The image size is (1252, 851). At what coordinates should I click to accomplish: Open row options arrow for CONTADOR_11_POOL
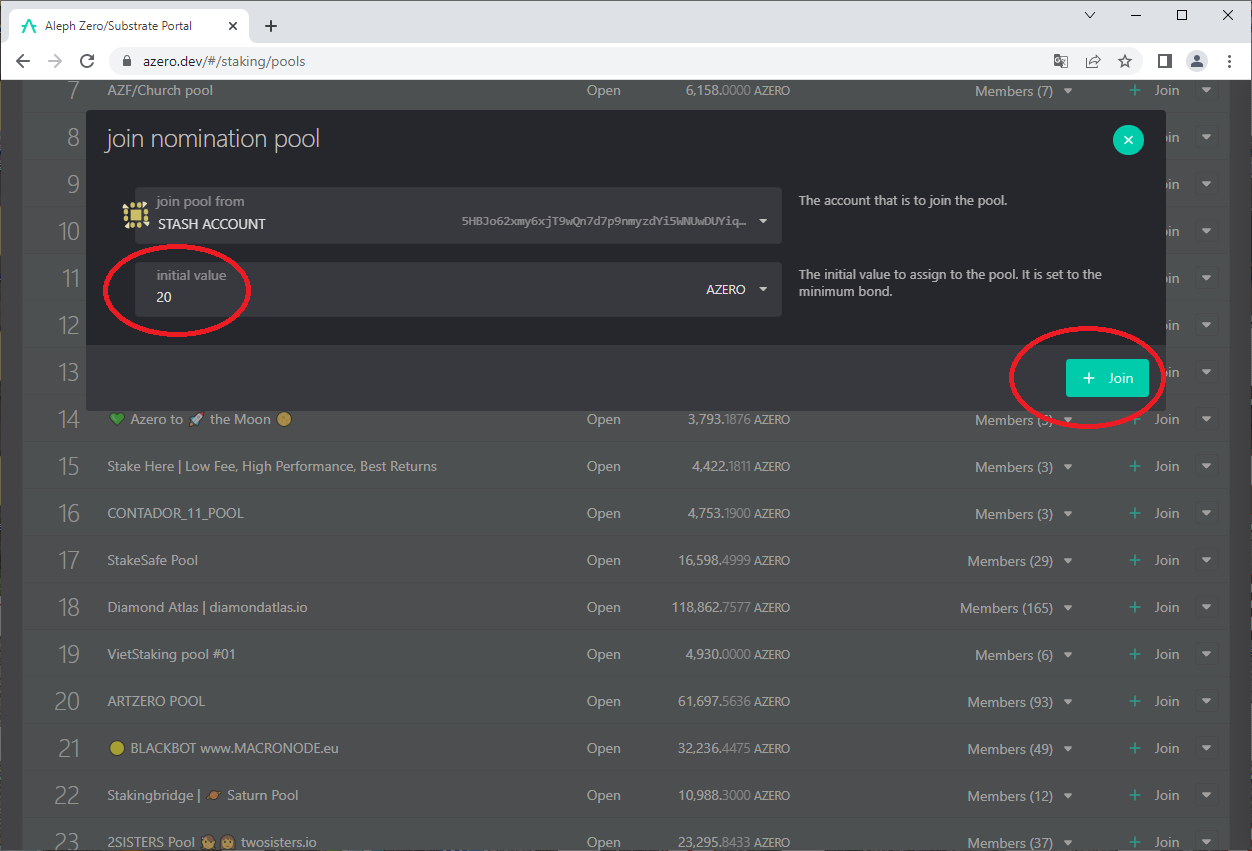(x=1207, y=513)
